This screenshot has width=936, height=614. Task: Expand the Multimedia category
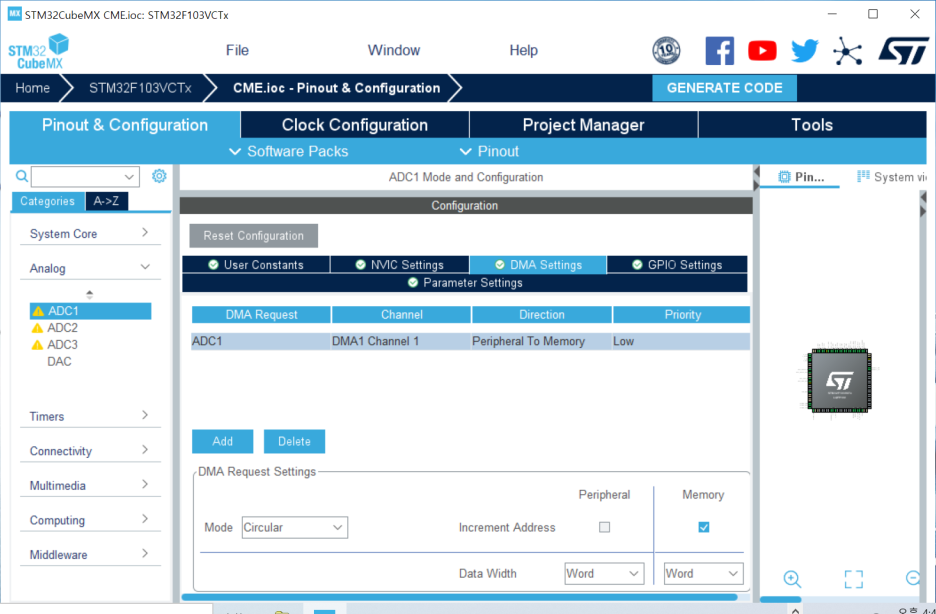point(90,486)
